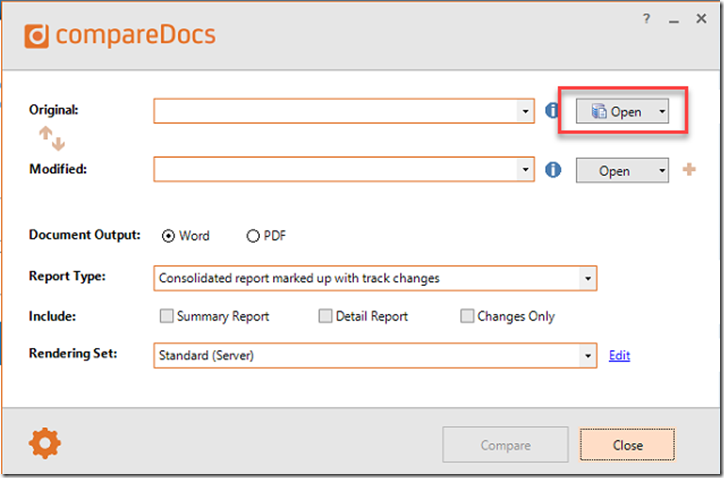Click Open for the Modified document
Viewport: 724px width, 478px height.
[616, 171]
